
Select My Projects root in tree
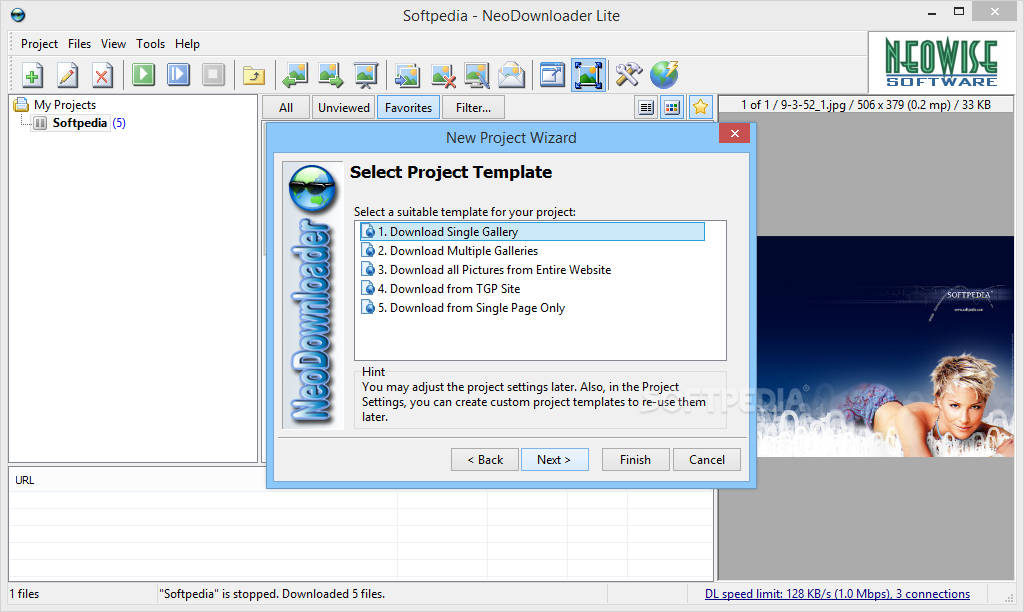point(65,105)
